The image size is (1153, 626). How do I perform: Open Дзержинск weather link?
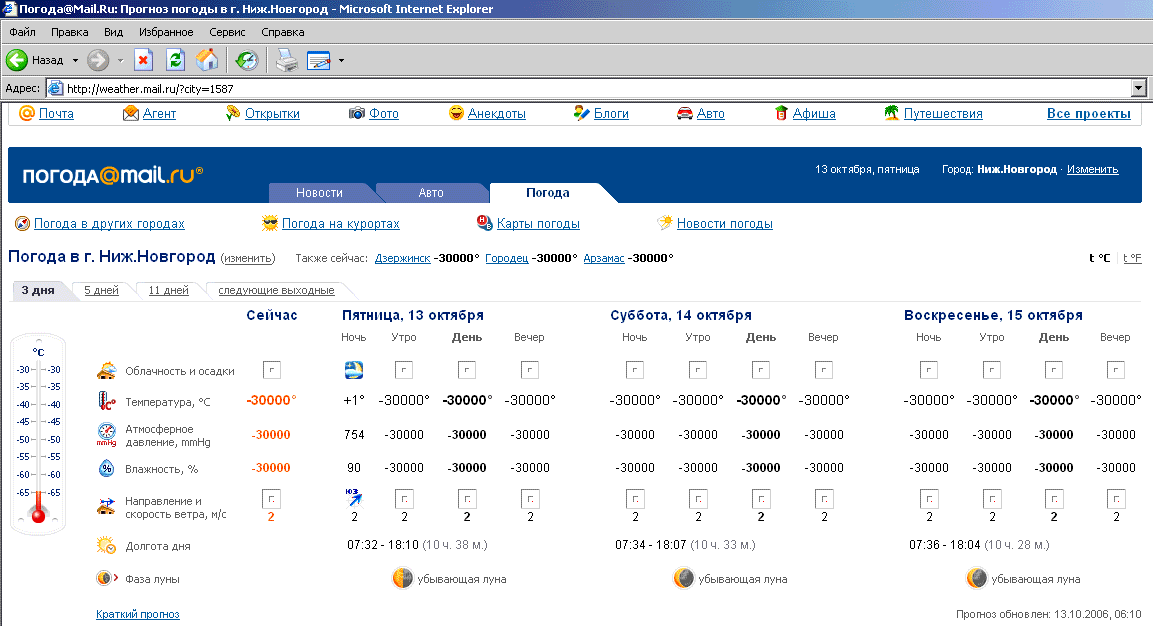[x=402, y=258]
